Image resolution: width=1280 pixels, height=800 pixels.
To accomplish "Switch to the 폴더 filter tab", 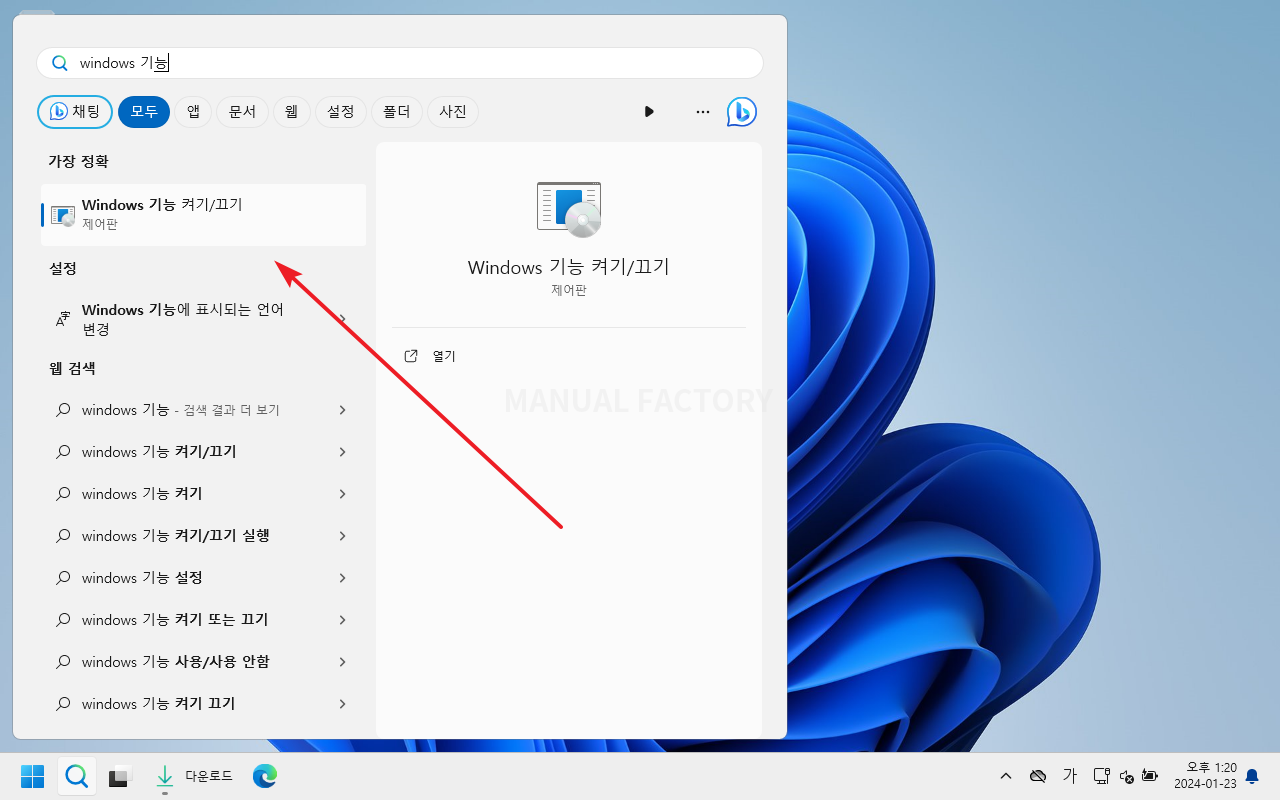I will pos(397,112).
